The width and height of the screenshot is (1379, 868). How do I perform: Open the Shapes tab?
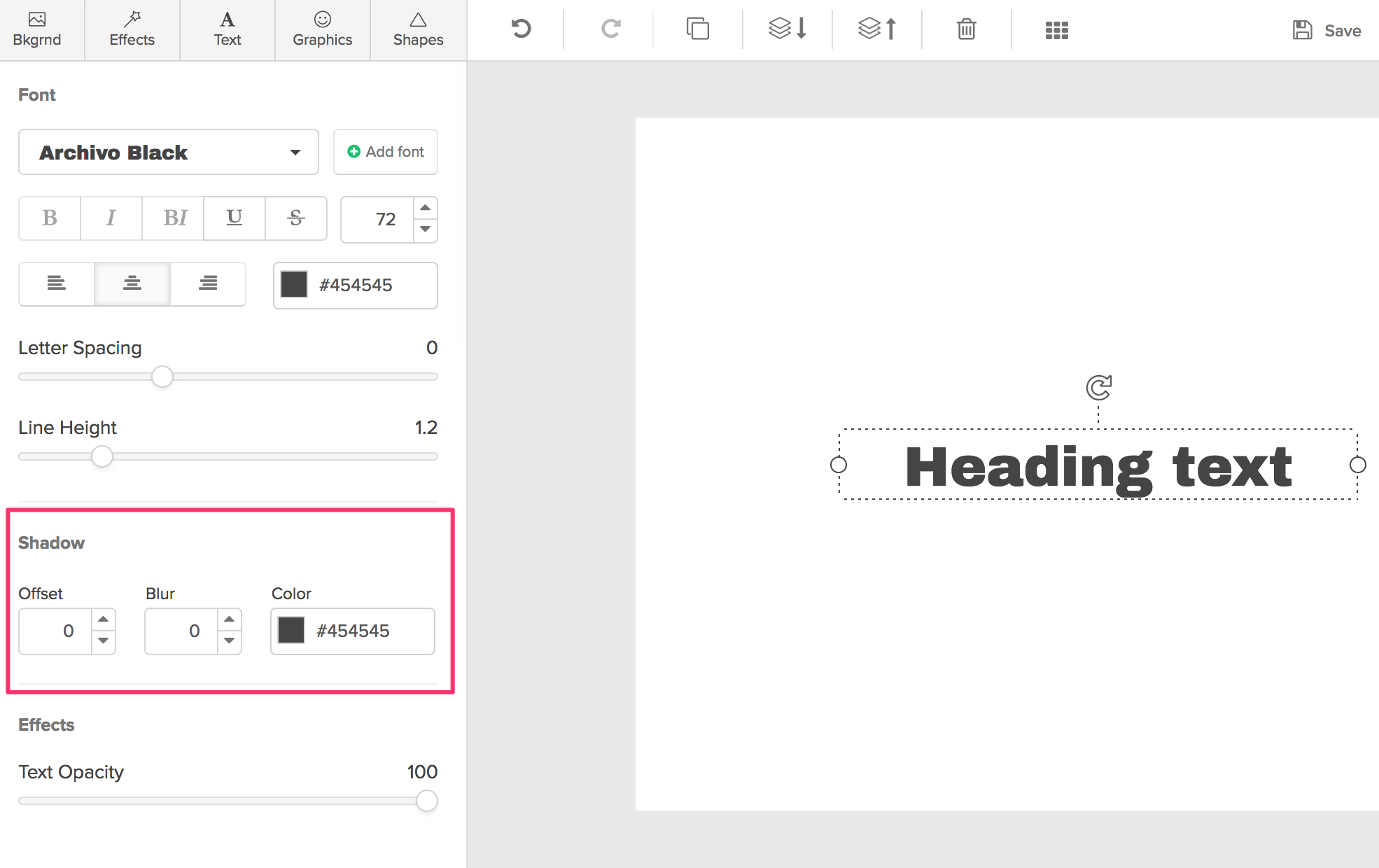coord(418,30)
